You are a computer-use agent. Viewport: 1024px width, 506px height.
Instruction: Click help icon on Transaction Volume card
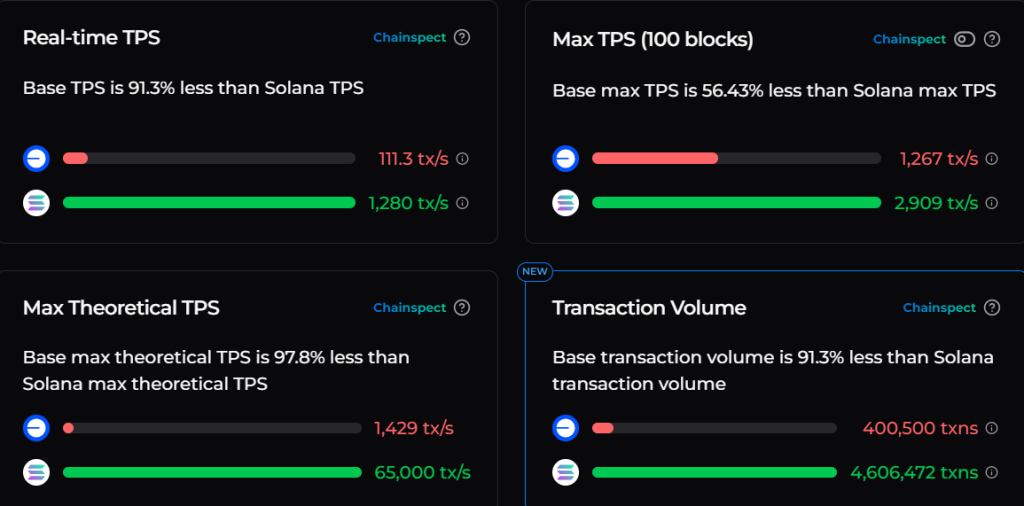point(991,308)
